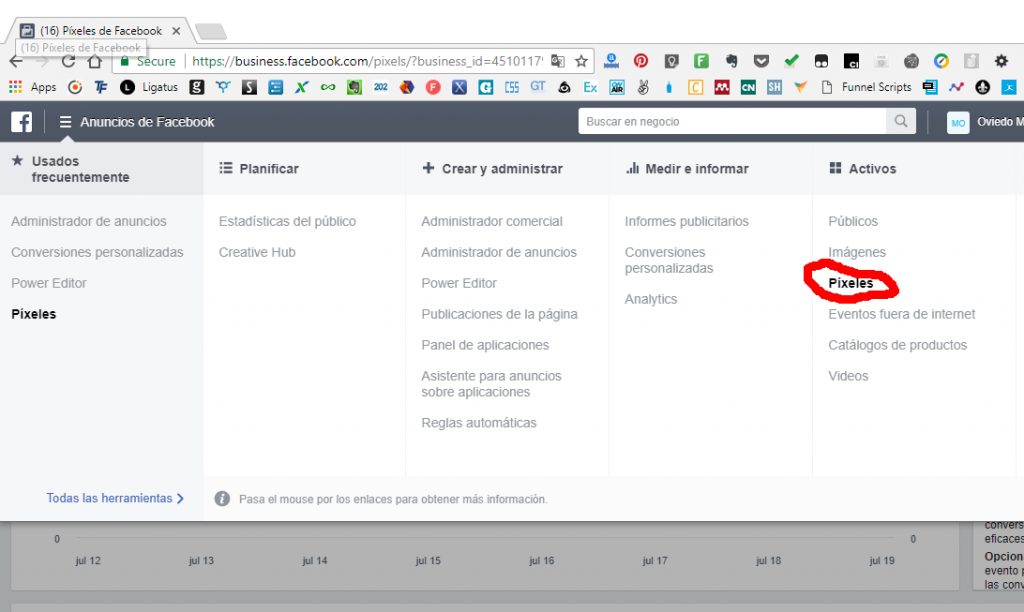This screenshot has height=612, width=1024.
Task: Open Catálogos de productos
Action: coord(897,345)
